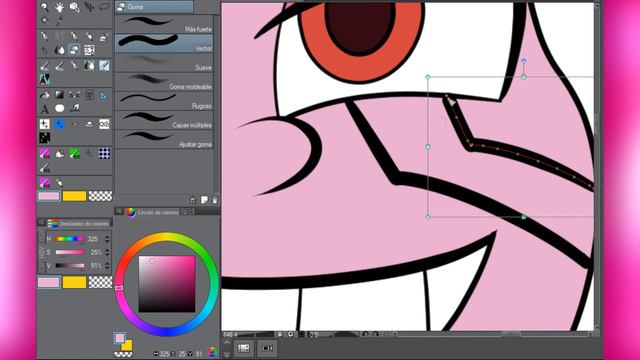The image size is (640, 360).
Task: Select the Hand move-view tool
Action: (x=60, y=7)
